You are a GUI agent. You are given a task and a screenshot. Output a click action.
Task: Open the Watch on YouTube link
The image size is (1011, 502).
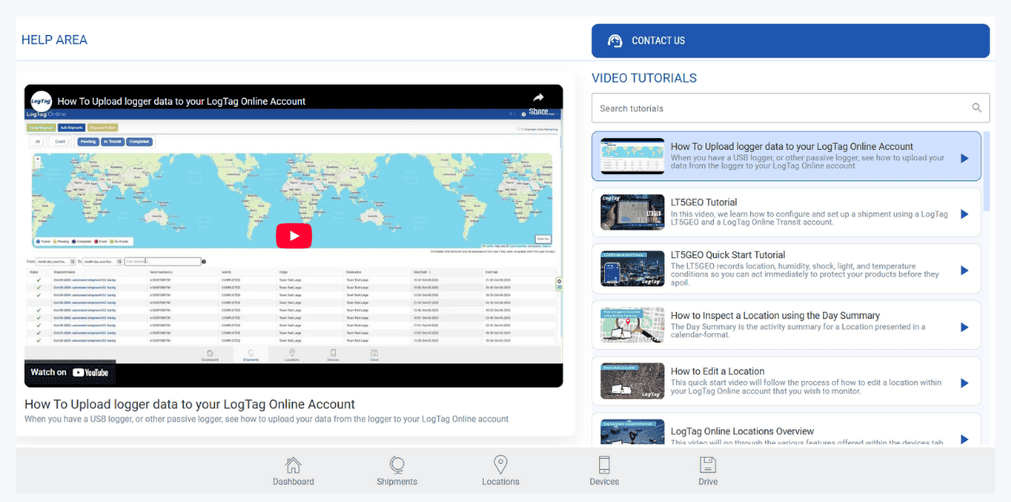70,372
